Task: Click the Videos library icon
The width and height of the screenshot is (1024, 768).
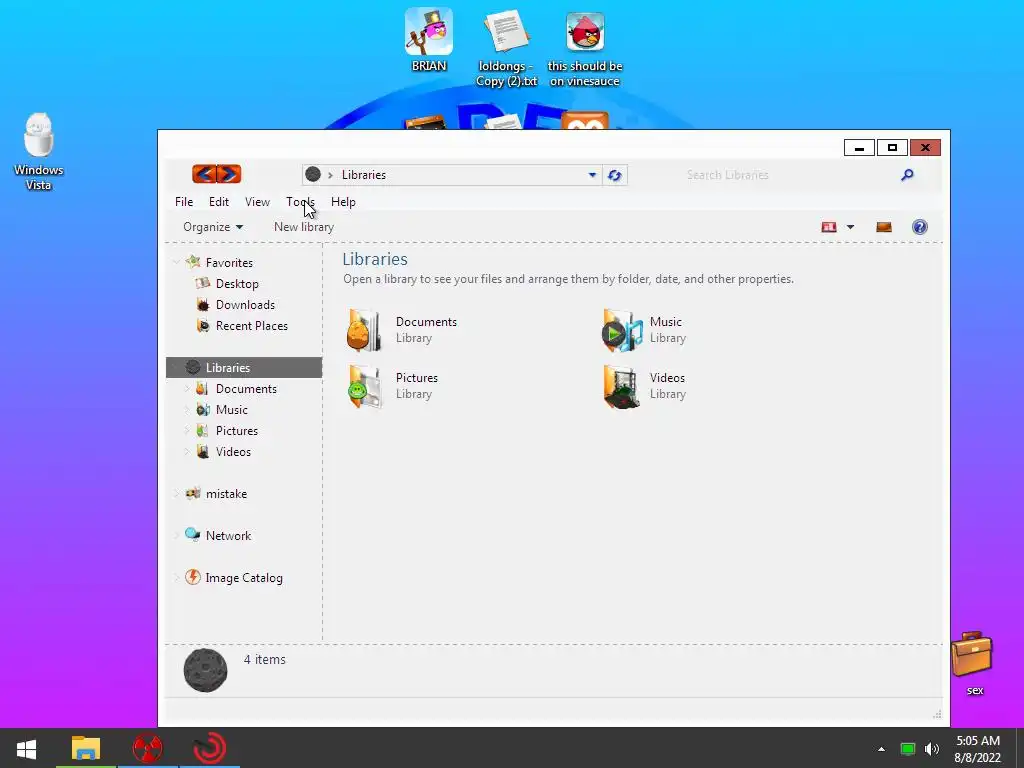Action: coord(619,387)
